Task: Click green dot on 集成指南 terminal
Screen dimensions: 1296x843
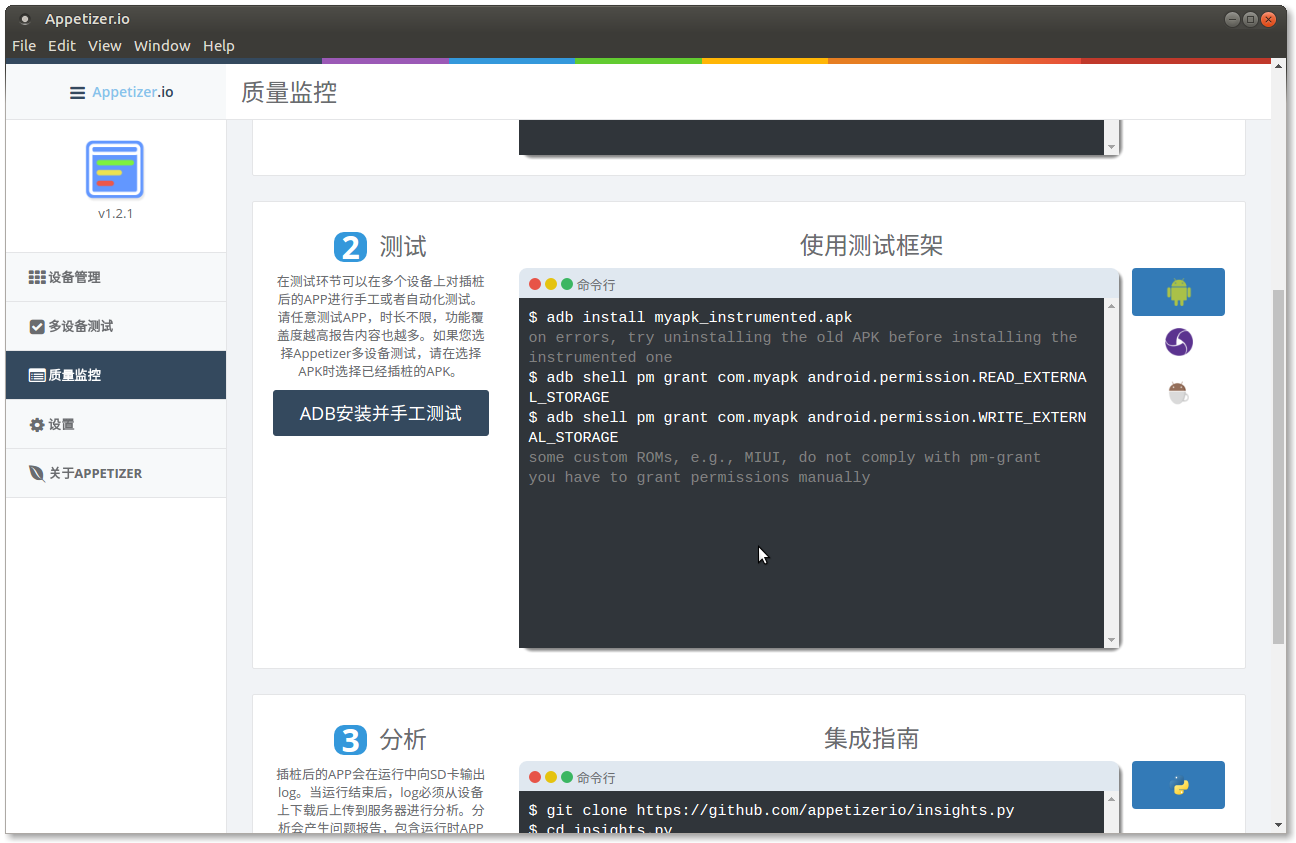Action: (x=567, y=777)
